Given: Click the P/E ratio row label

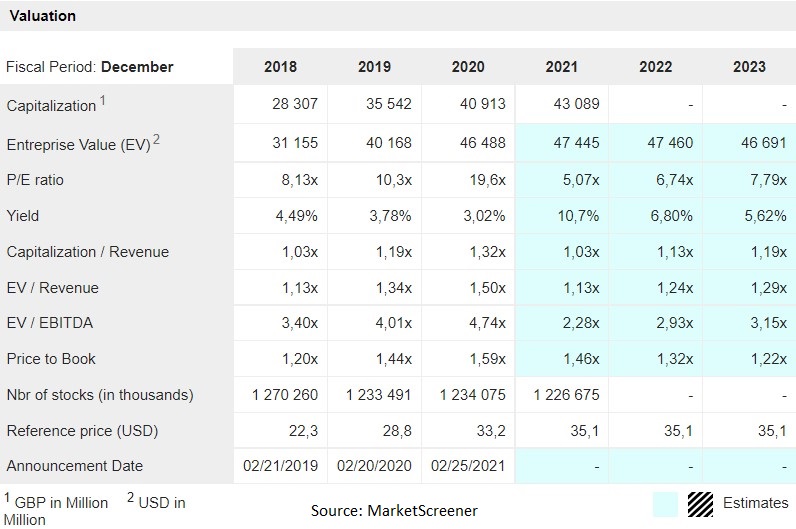Looking at the screenshot, I should point(35,180).
